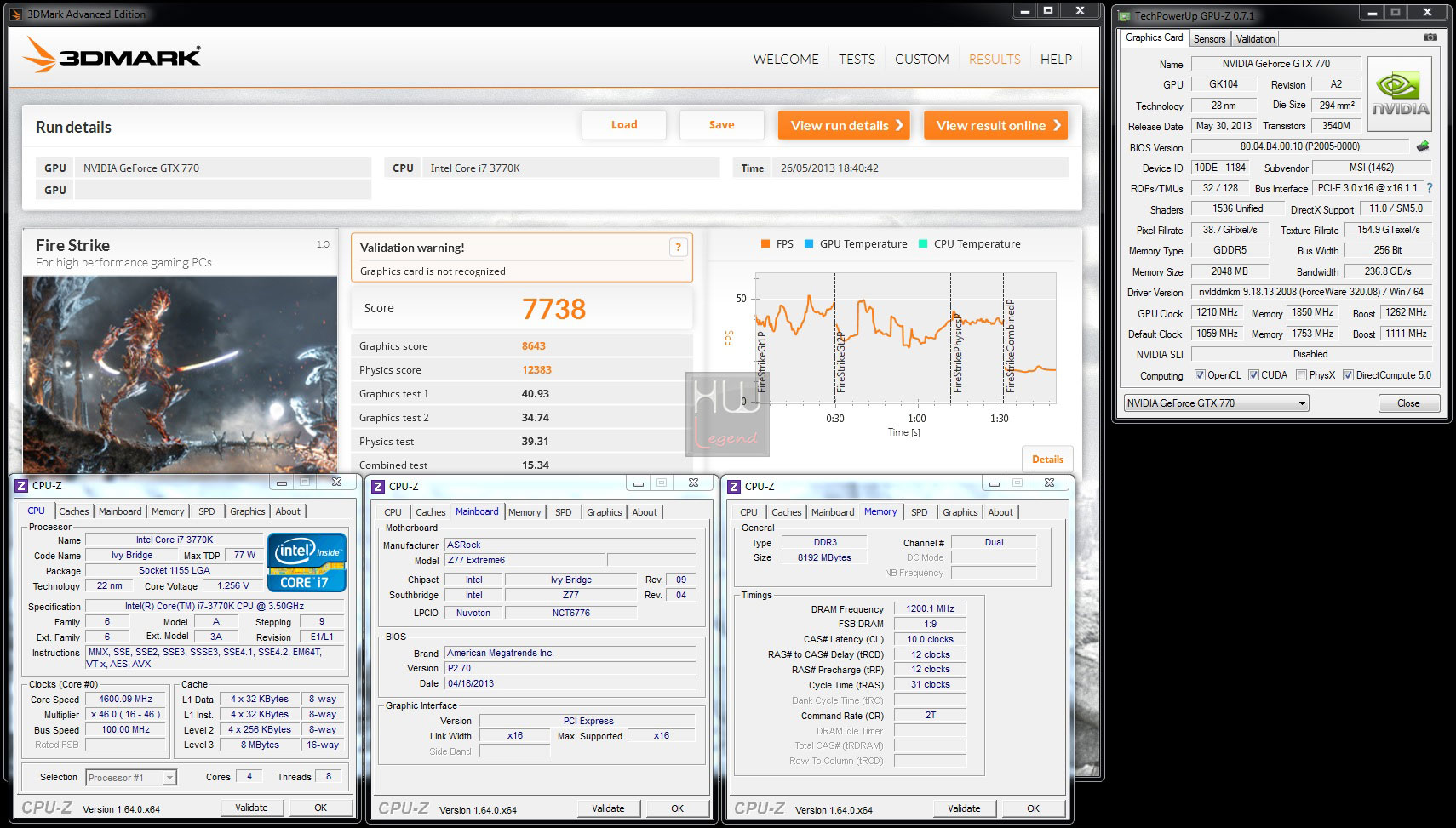
Task: Switch to GPU-Z Sensors tab
Action: click(x=1209, y=39)
